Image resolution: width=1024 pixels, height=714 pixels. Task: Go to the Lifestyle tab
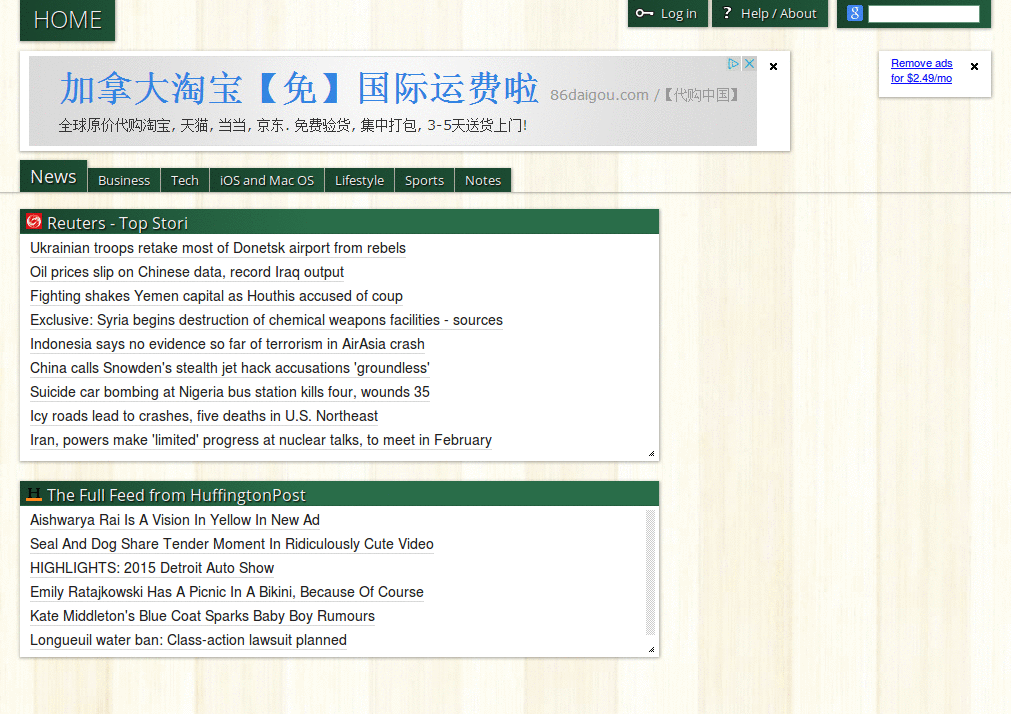tap(359, 180)
